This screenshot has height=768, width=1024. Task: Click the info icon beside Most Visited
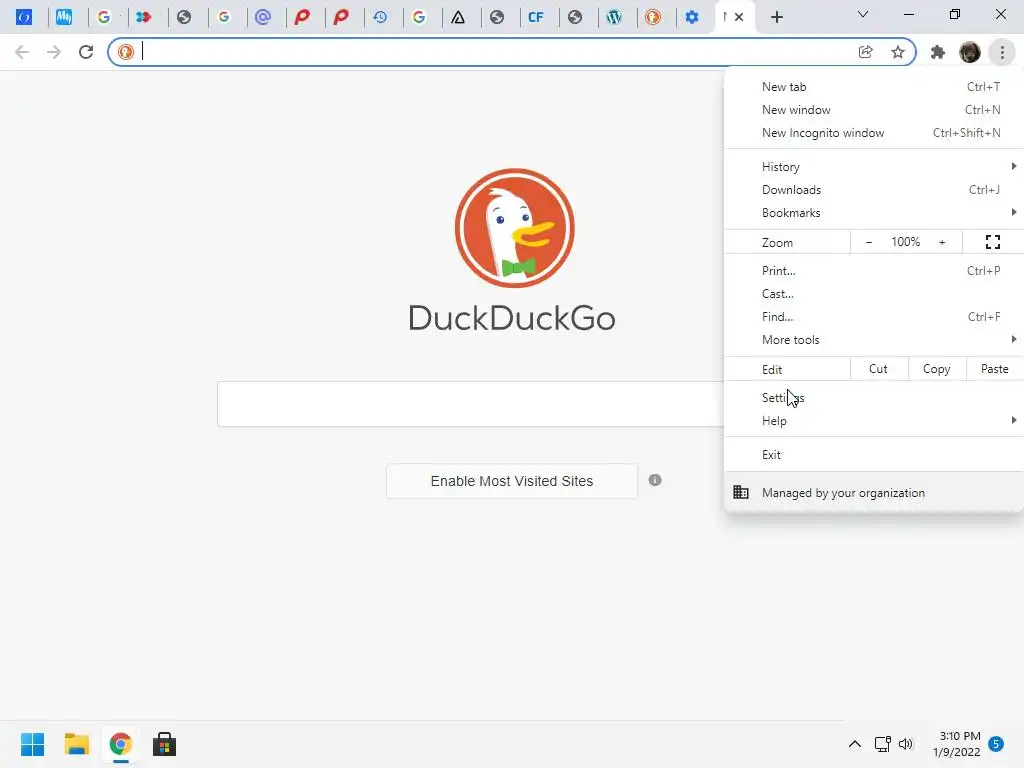[x=655, y=480]
